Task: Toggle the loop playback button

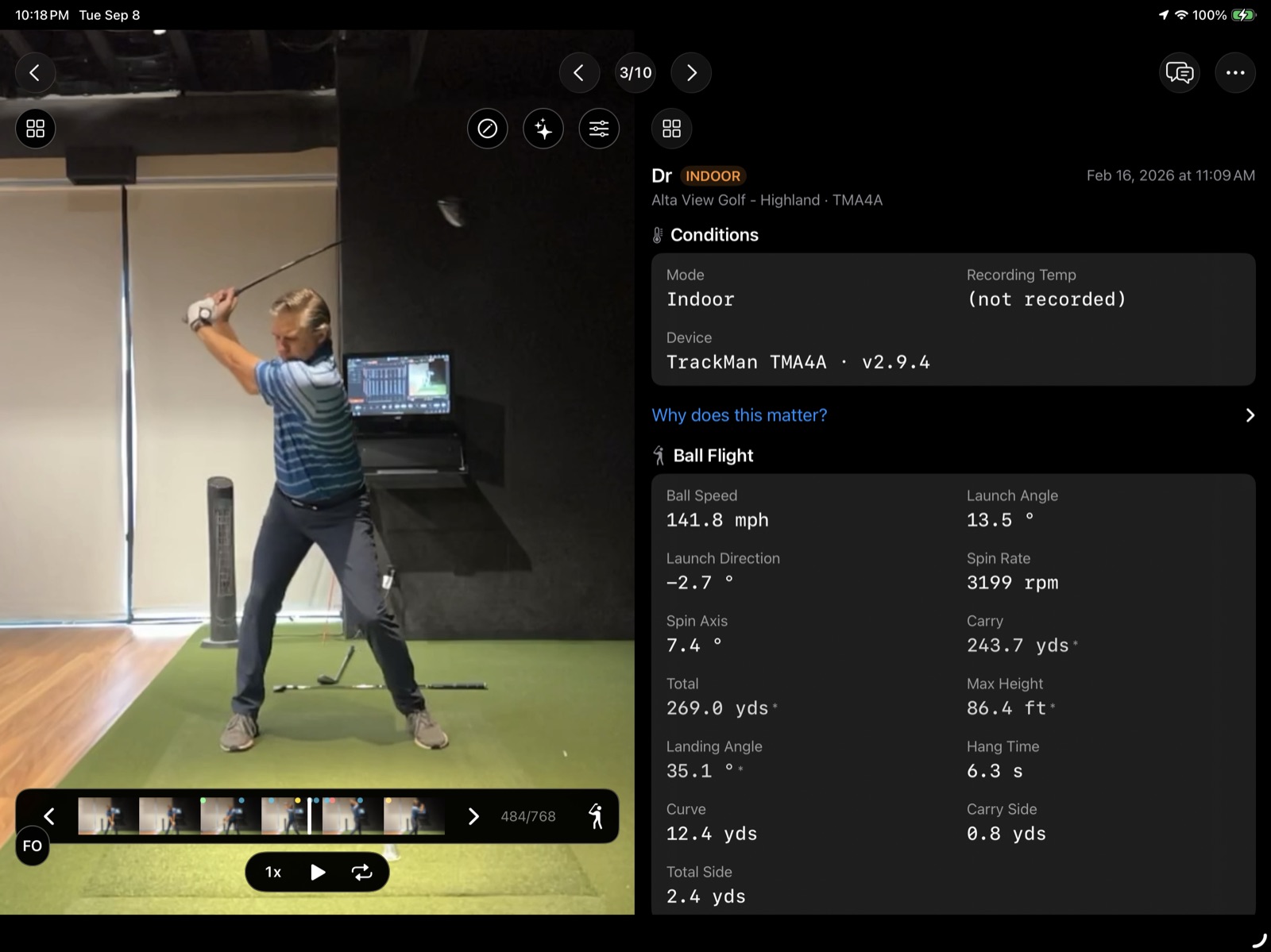Action: (362, 873)
